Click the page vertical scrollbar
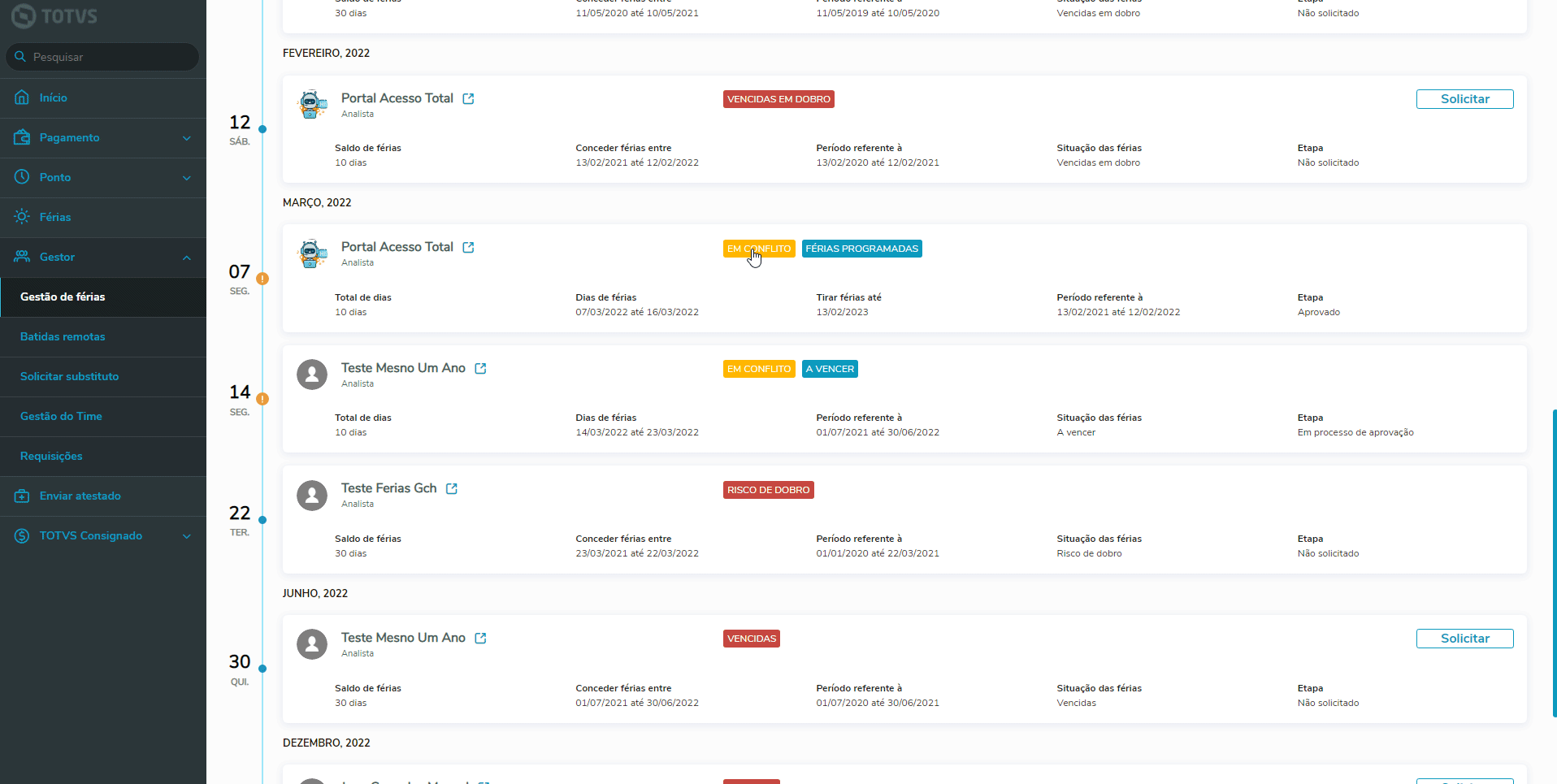Screen dimensions: 1557x784 (x=1554, y=563)
